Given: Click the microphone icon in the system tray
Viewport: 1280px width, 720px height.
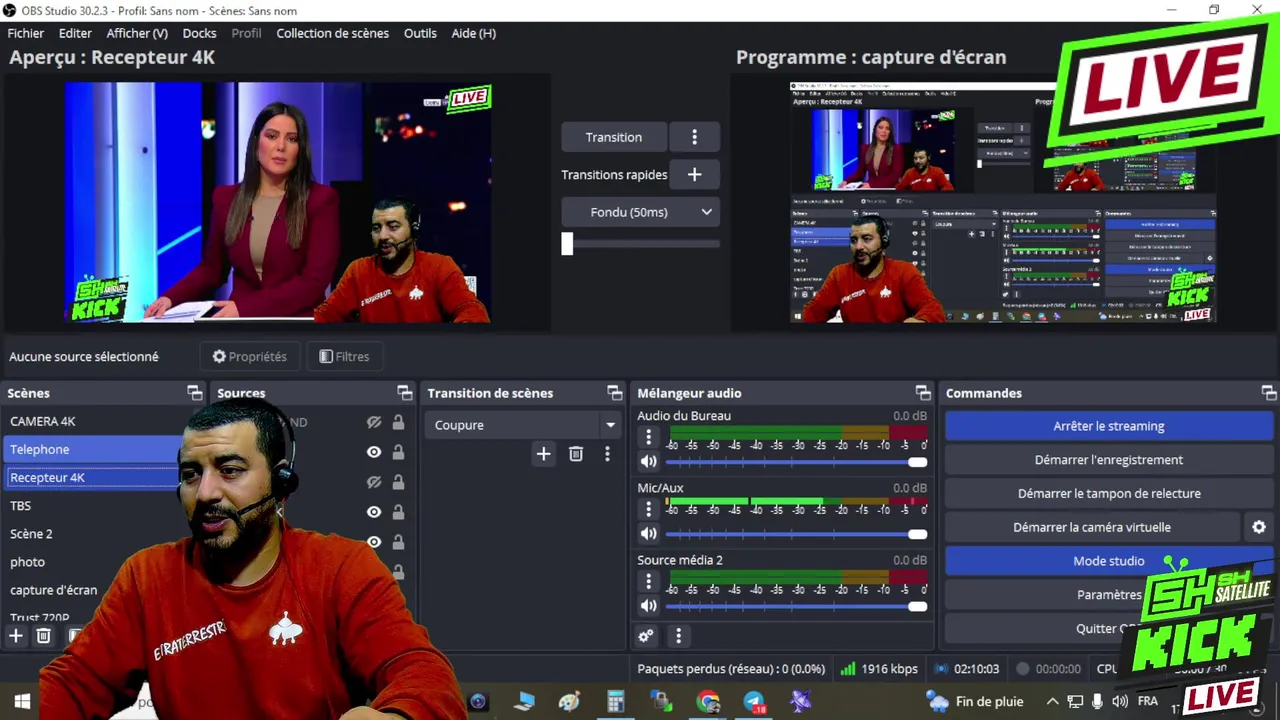Looking at the screenshot, I should 1097,702.
